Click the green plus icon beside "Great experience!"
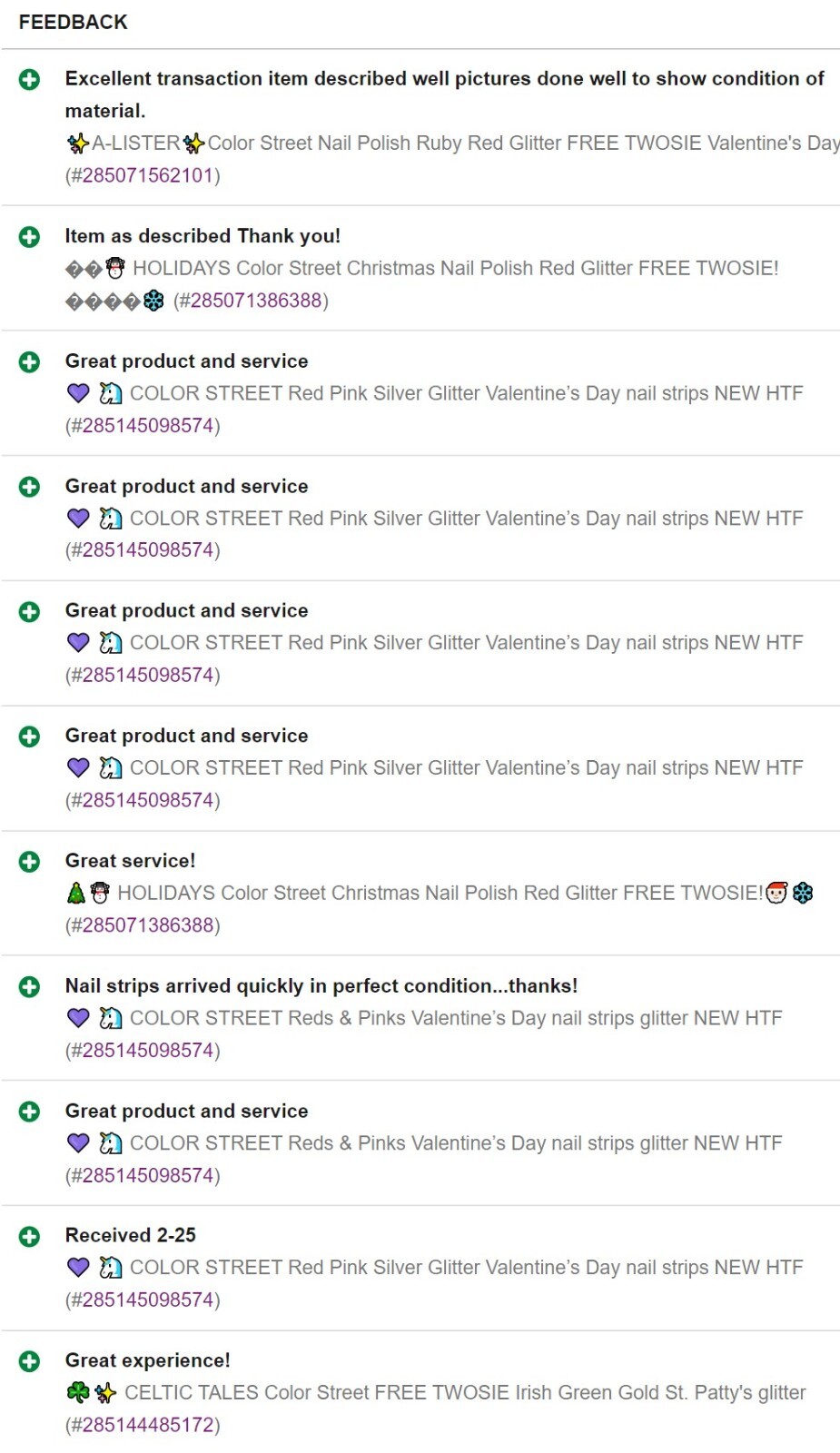The image size is (840, 1453). point(29,1361)
